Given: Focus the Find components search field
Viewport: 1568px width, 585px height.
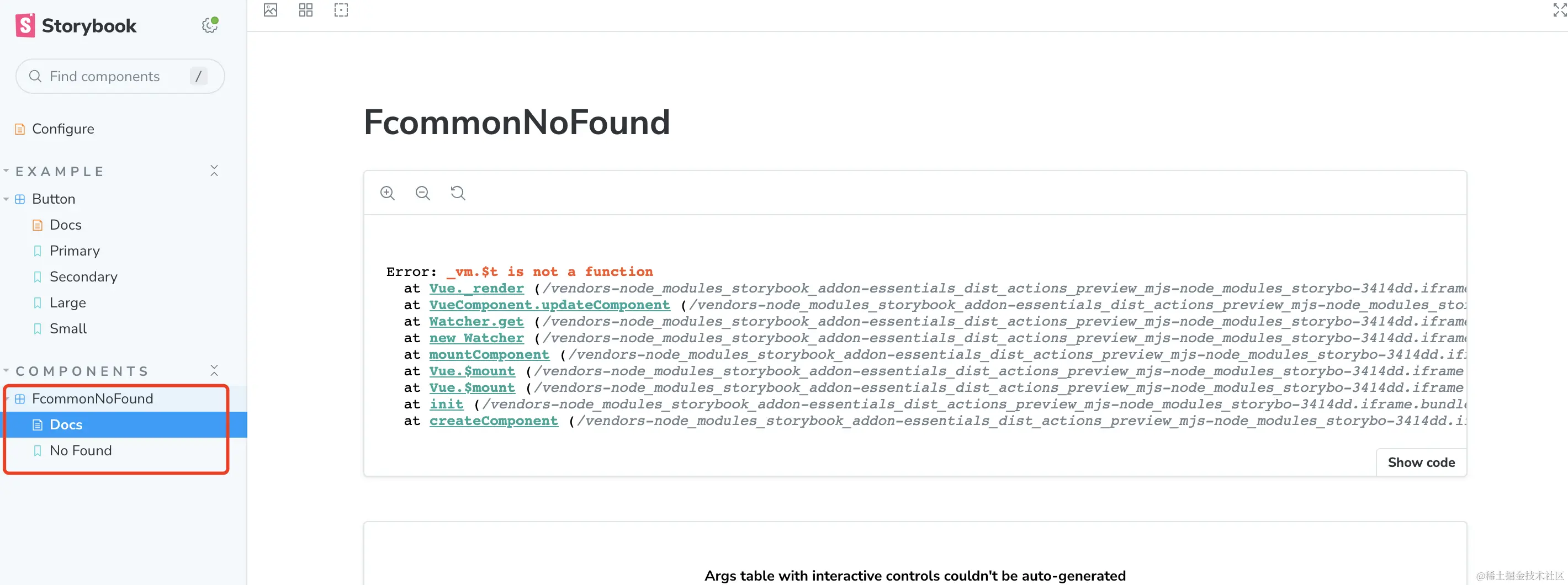Looking at the screenshot, I should [x=120, y=76].
